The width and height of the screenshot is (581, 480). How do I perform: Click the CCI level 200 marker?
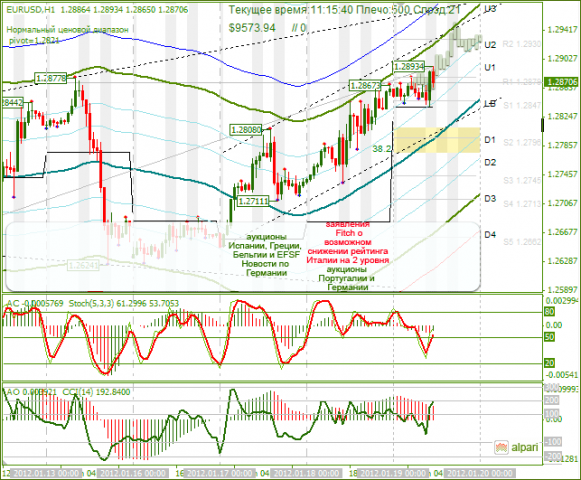coord(552,400)
